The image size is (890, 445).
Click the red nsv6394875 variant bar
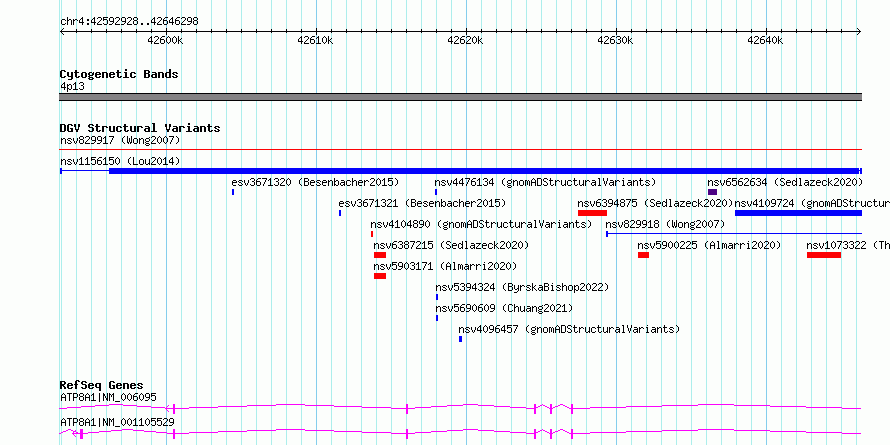click(x=593, y=213)
